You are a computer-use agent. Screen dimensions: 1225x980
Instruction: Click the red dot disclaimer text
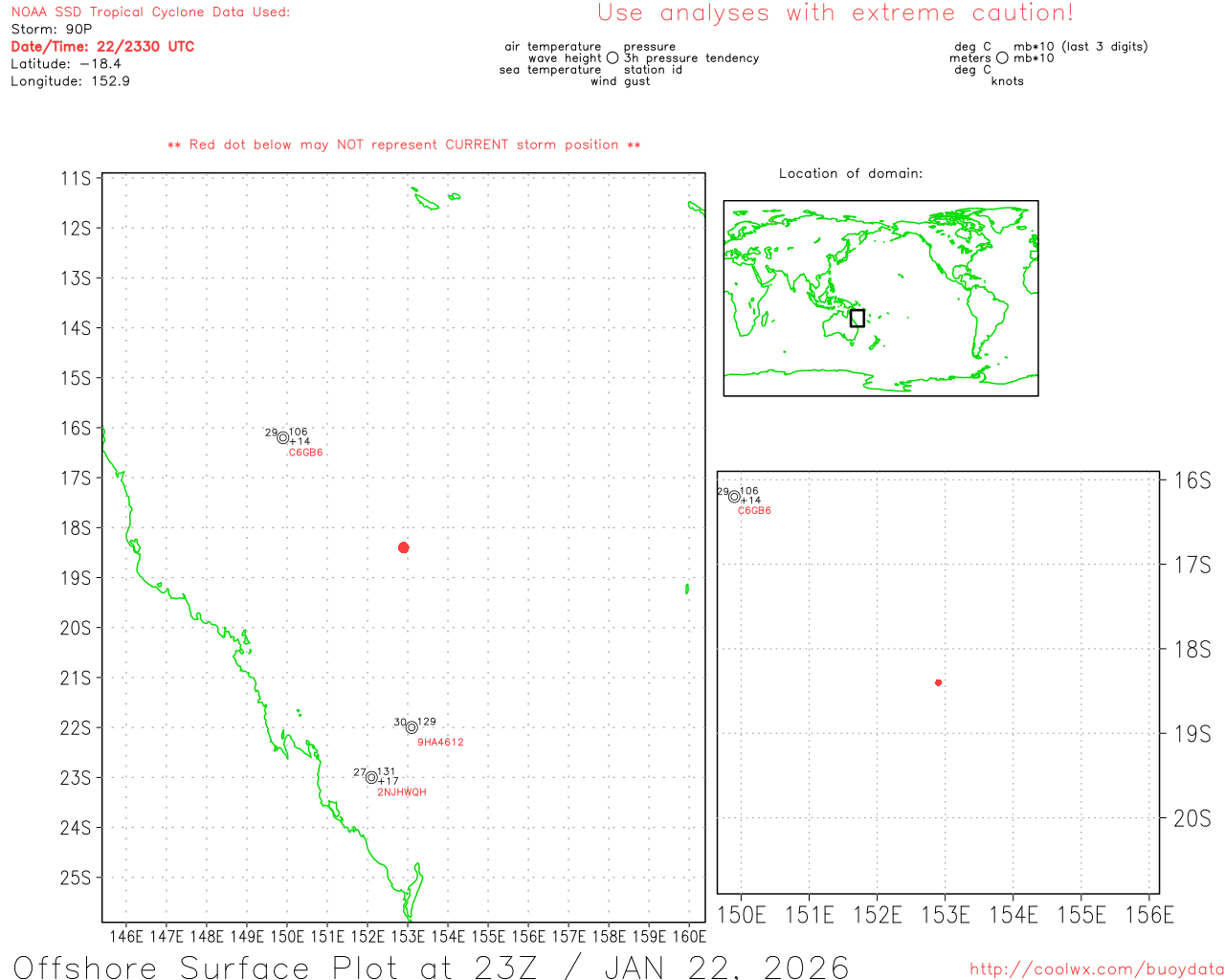pos(404,145)
